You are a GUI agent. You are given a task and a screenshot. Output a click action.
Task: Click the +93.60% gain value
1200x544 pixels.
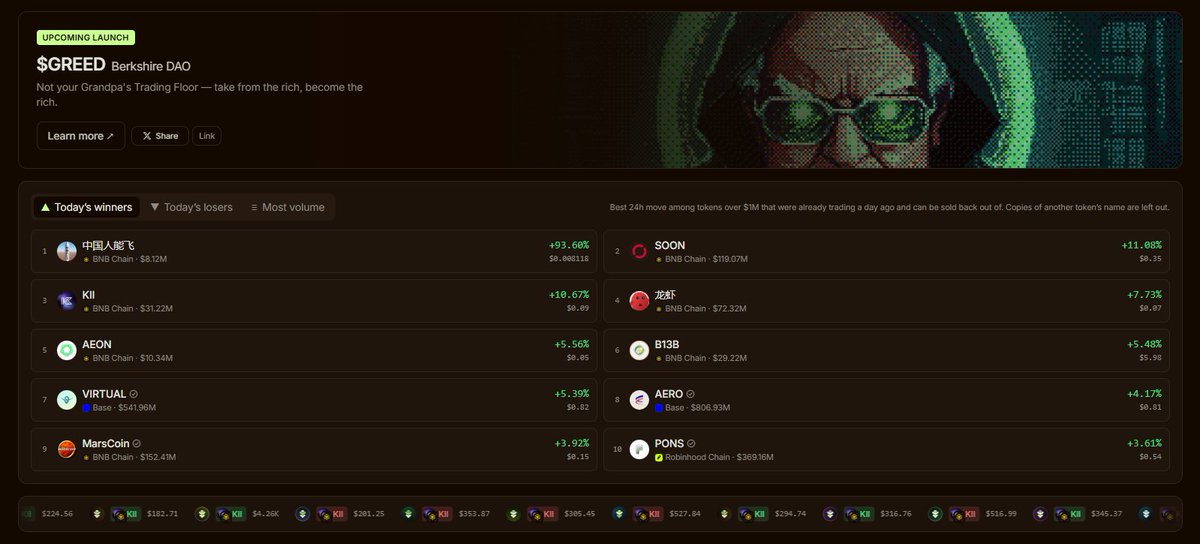569,245
